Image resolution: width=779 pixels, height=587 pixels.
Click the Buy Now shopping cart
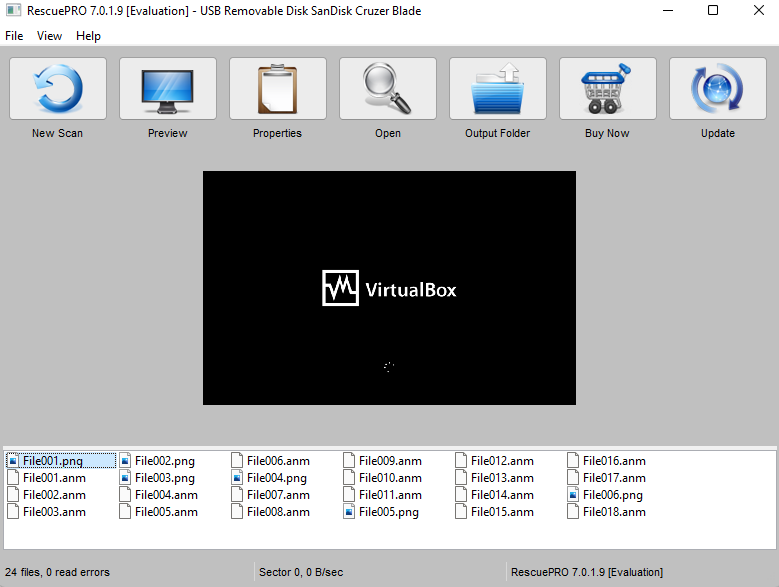pyautogui.click(x=608, y=89)
